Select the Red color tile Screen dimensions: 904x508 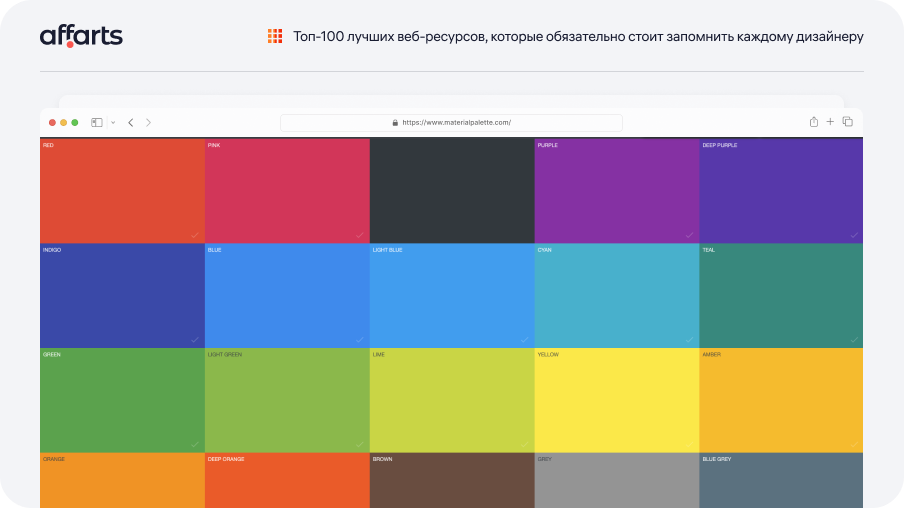pos(122,191)
